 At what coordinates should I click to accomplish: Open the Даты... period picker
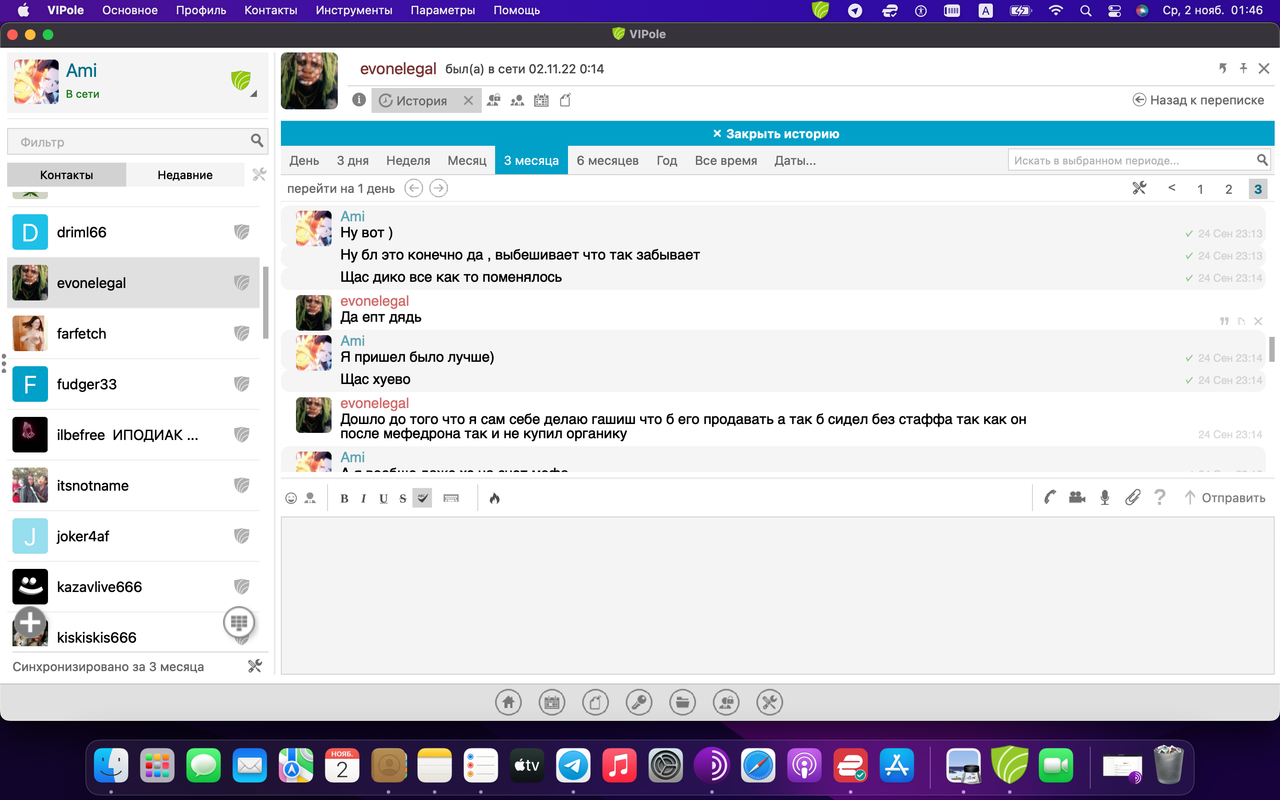click(795, 160)
